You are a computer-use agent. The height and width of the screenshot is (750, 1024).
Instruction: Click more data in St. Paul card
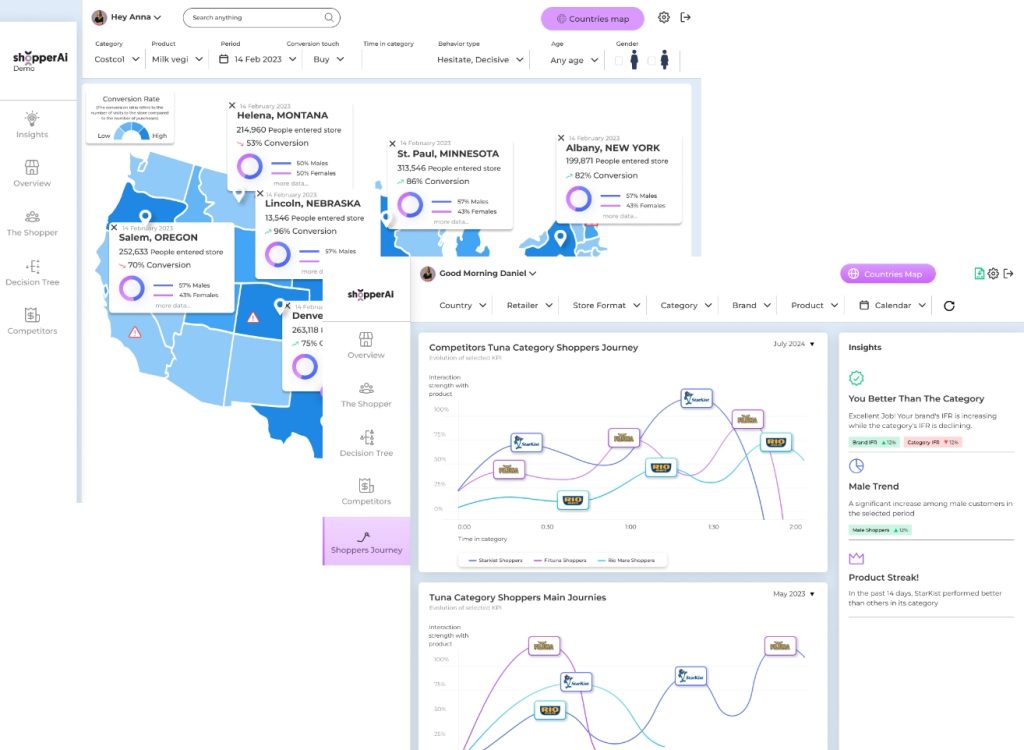click(451, 222)
